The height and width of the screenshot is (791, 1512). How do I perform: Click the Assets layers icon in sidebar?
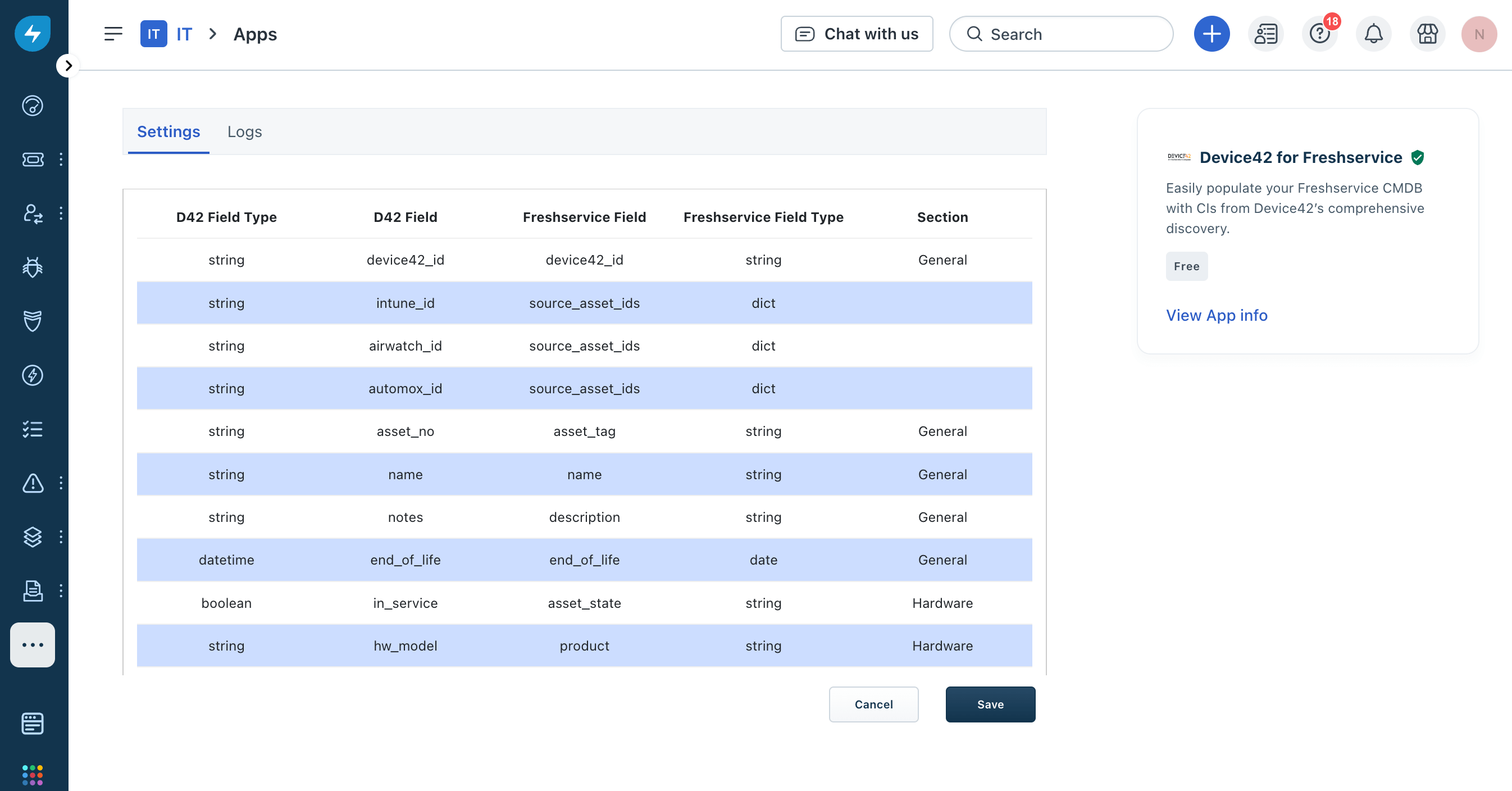(32, 537)
